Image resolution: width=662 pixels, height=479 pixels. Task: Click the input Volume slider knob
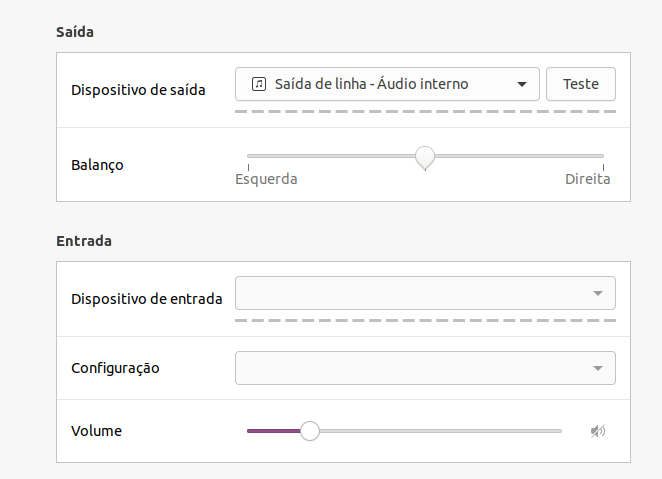[310, 431]
